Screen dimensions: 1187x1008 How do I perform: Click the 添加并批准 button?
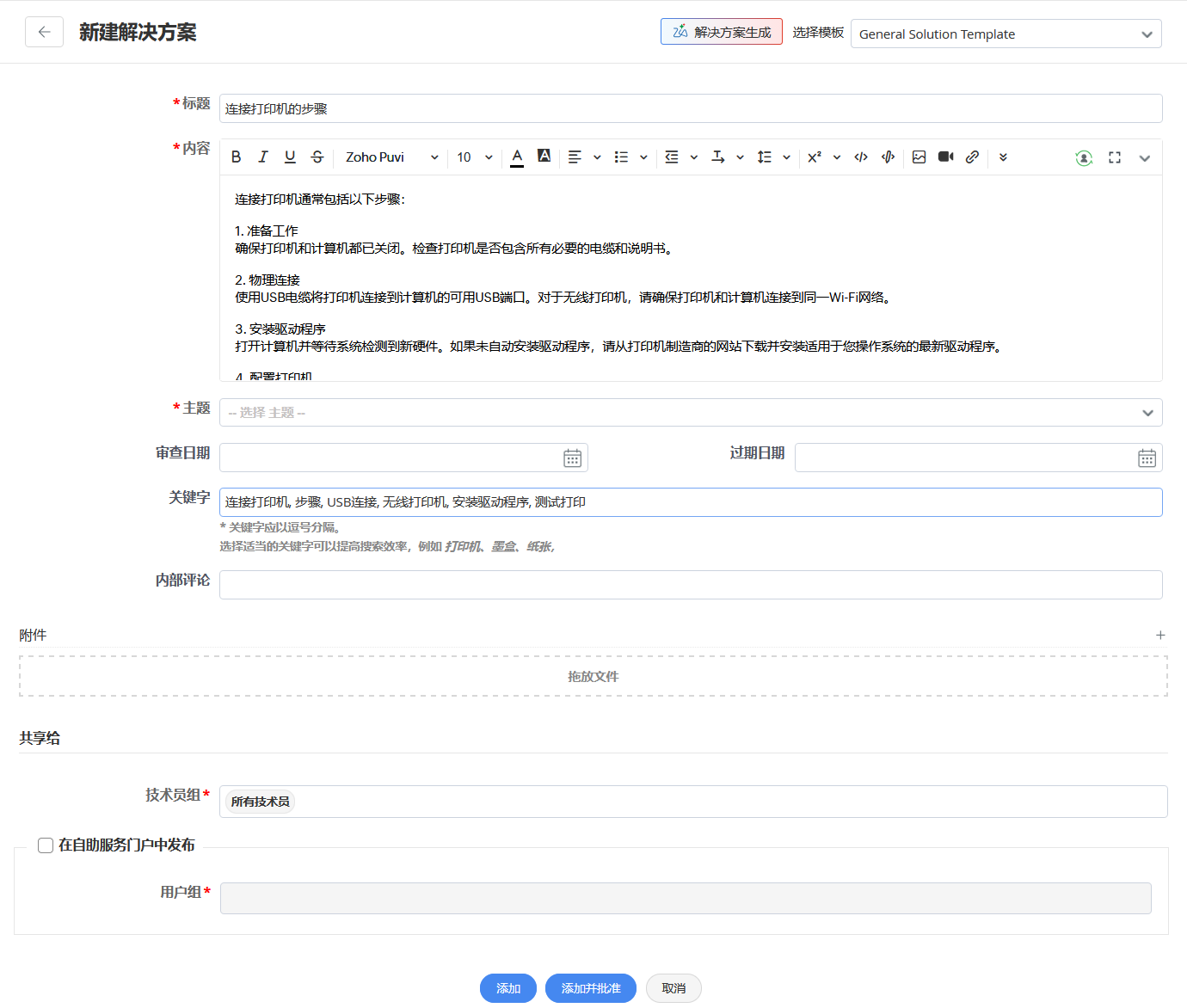[590, 988]
